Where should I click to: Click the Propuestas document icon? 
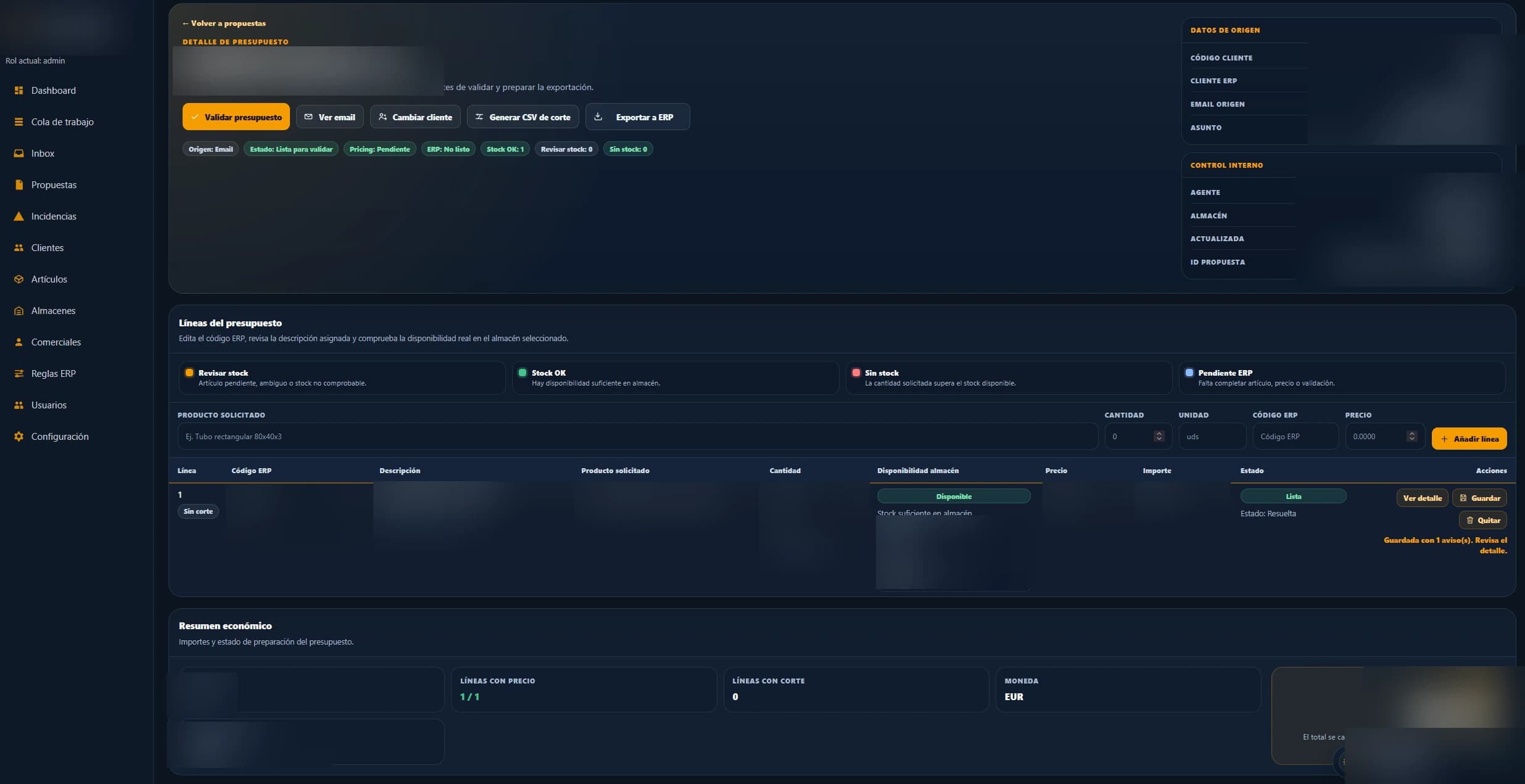point(19,184)
